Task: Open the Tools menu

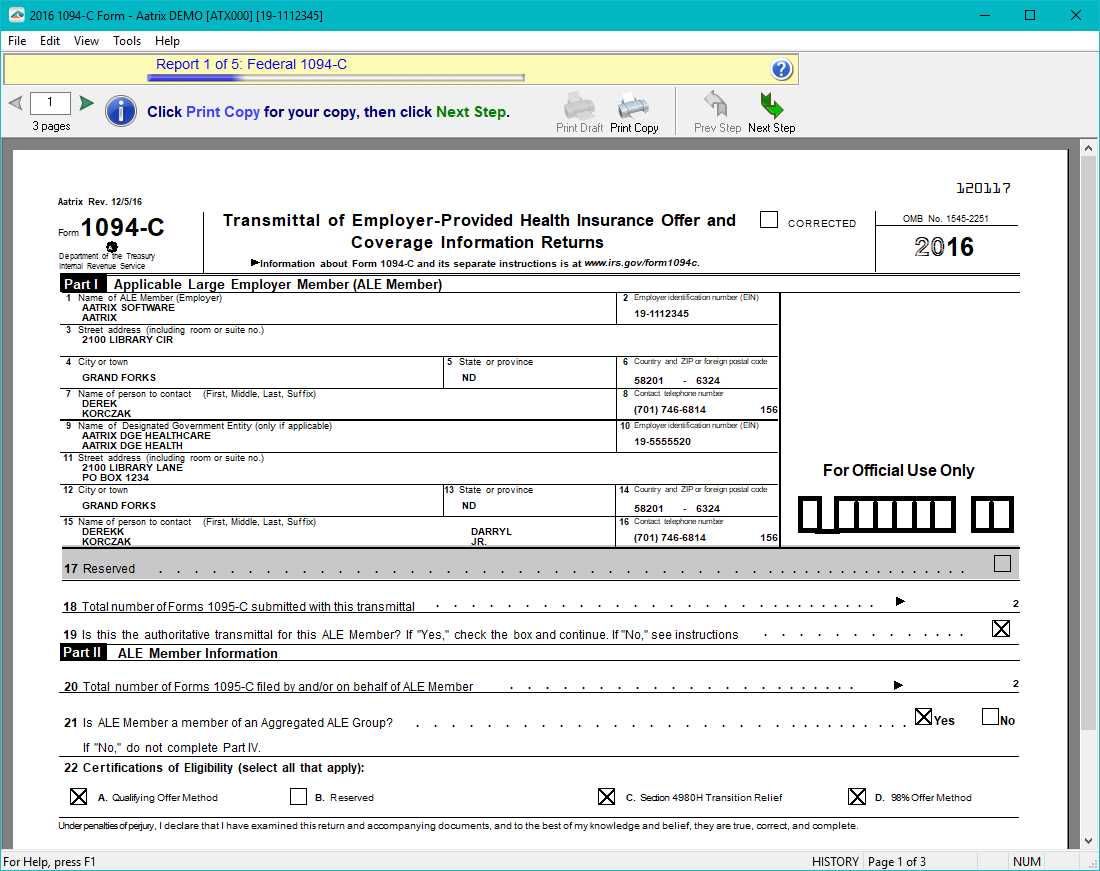Action: (x=126, y=41)
